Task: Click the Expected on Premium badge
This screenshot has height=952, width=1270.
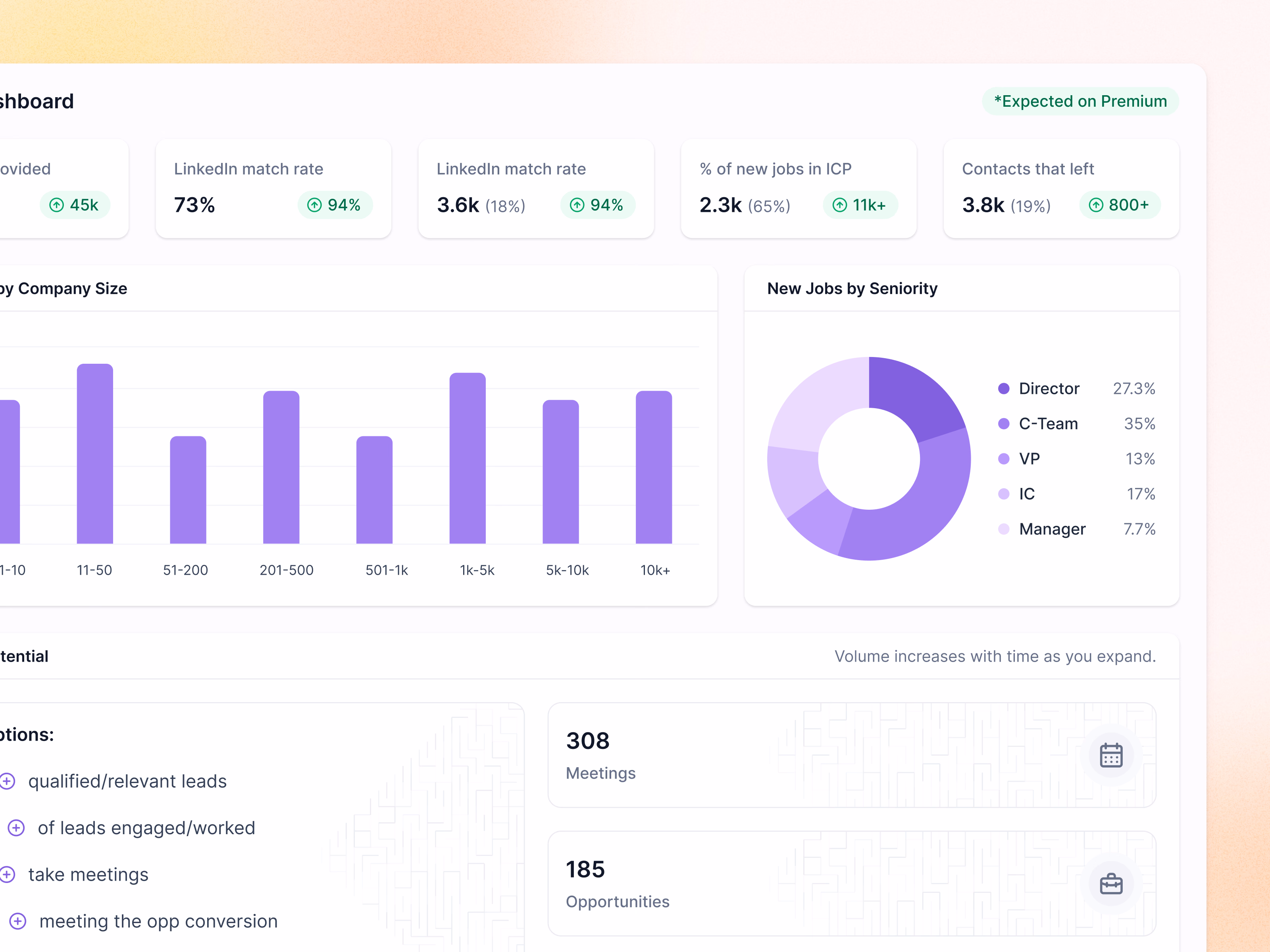Action: point(1080,101)
